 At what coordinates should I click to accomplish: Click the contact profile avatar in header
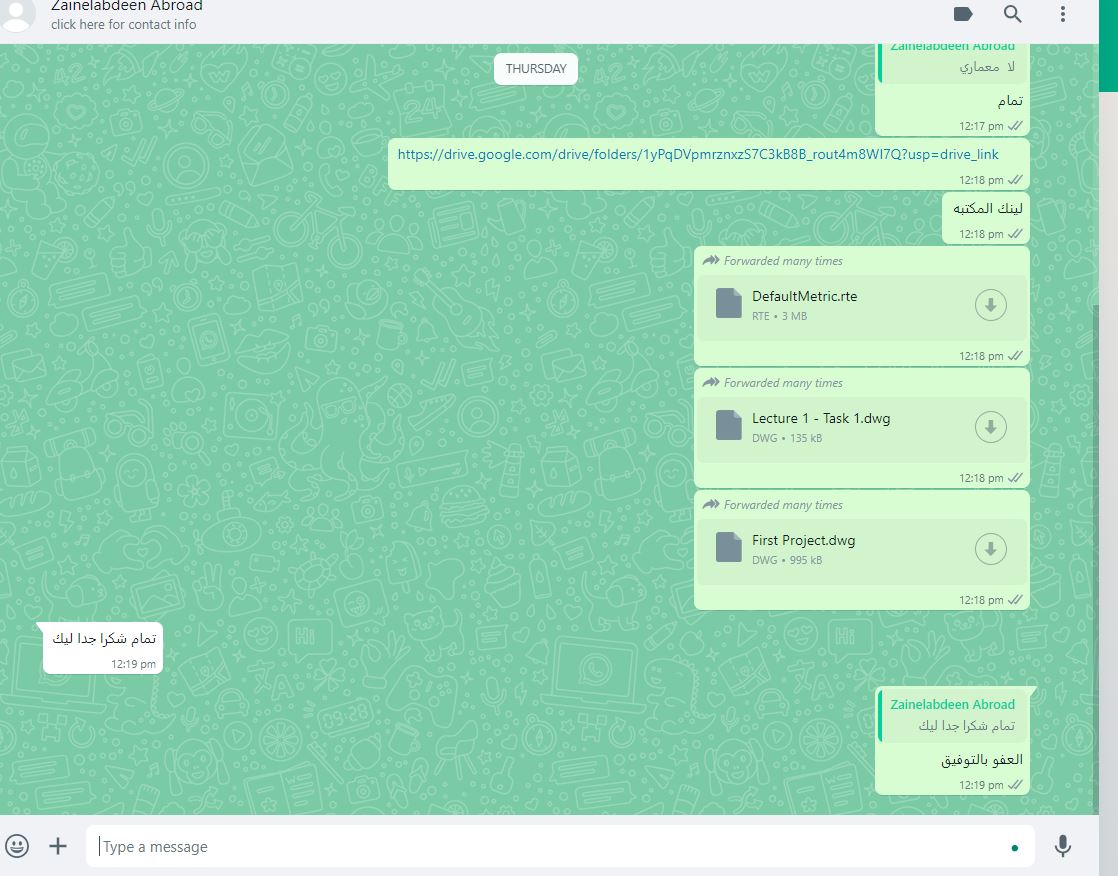[17, 14]
